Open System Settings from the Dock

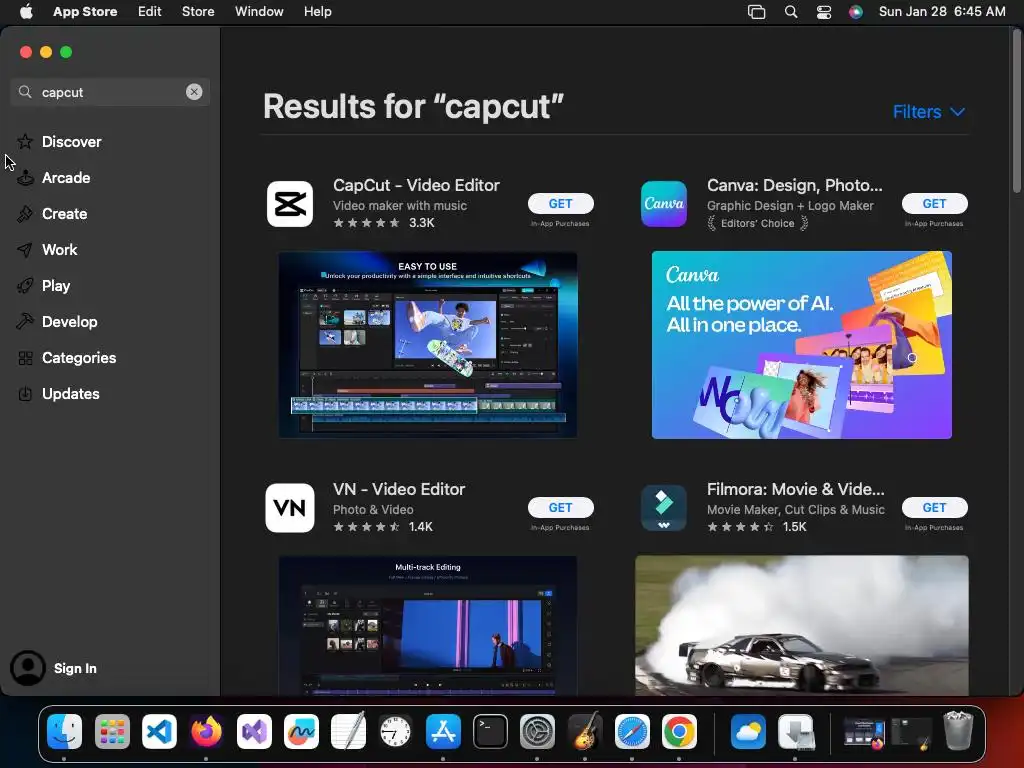click(x=537, y=731)
